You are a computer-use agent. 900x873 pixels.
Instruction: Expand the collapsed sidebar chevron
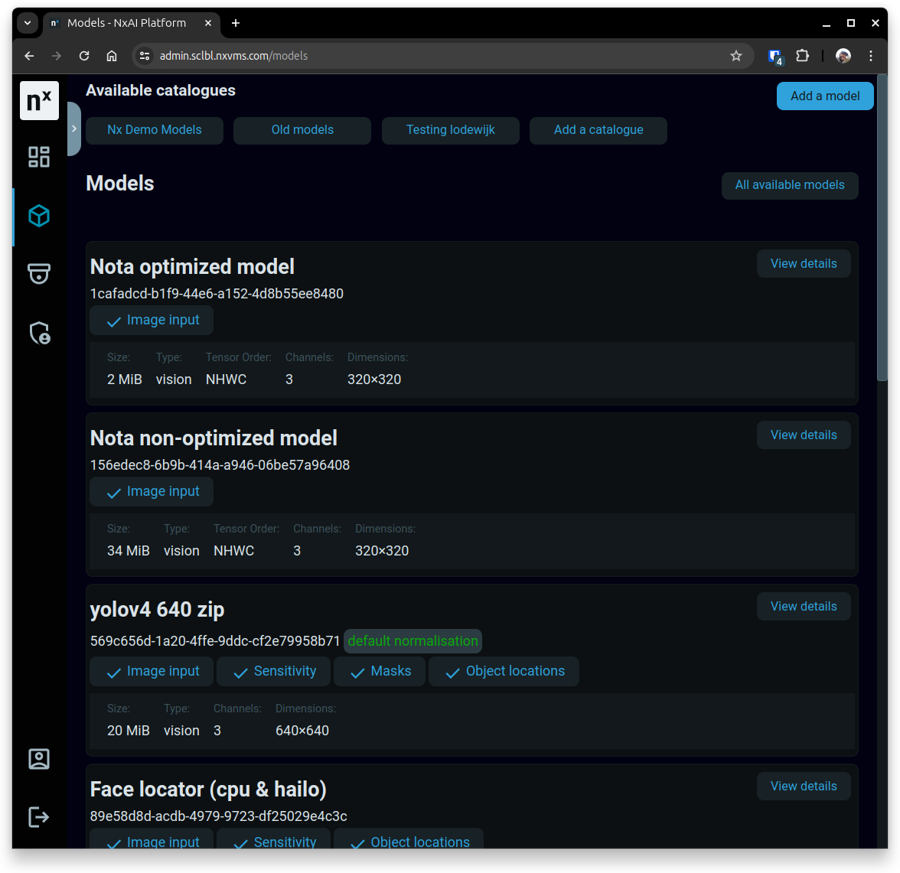point(74,129)
